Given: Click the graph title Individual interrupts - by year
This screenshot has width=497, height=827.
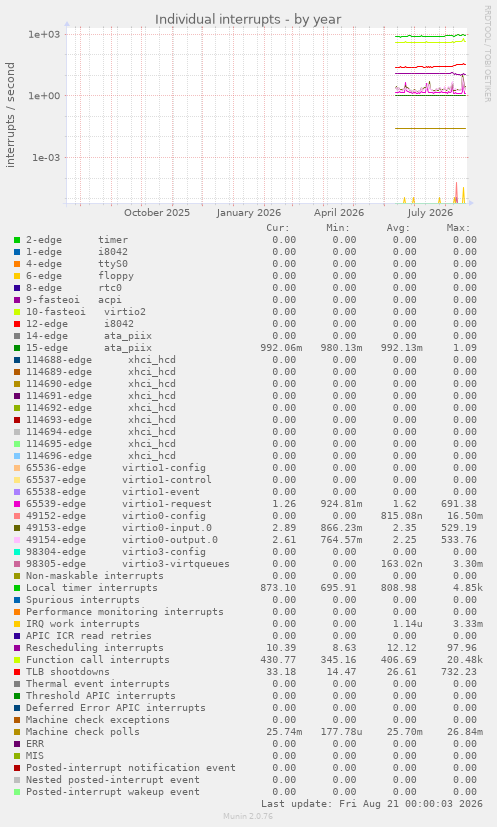Looking at the screenshot, I should pyautogui.click(x=248, y=20).
